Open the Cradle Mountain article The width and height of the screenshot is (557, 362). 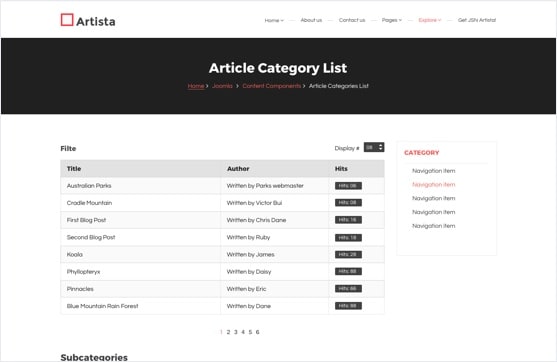pos(89,203)
